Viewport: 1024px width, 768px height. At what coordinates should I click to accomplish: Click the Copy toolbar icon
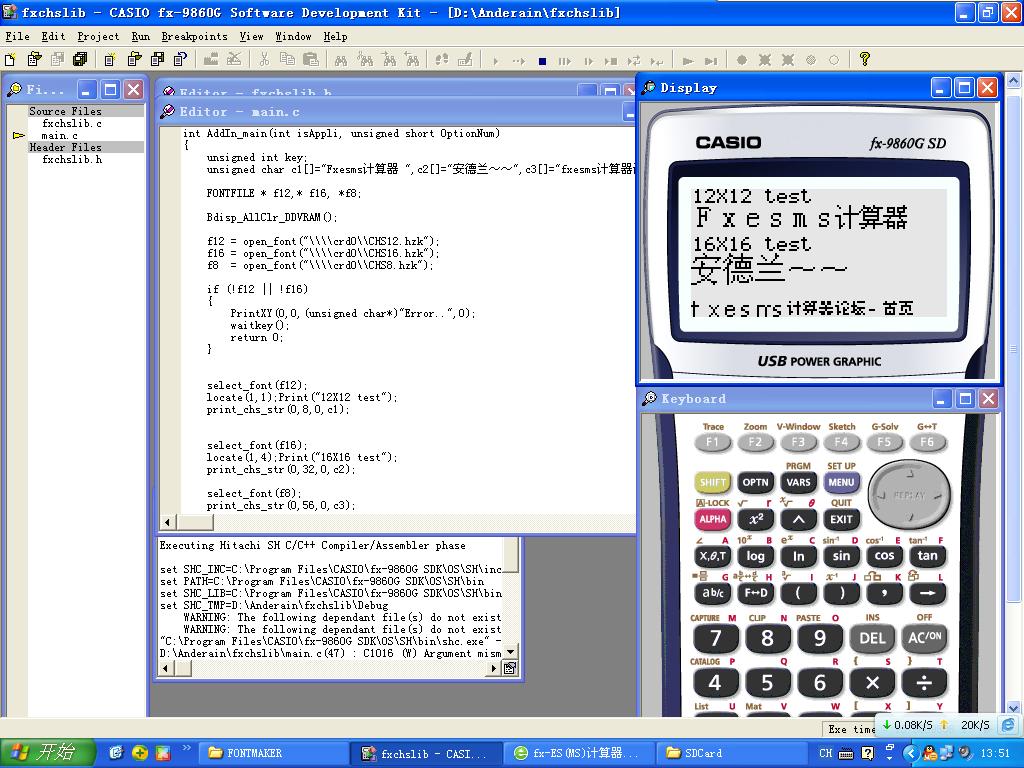pyautogui.click(x=287, y=60)
